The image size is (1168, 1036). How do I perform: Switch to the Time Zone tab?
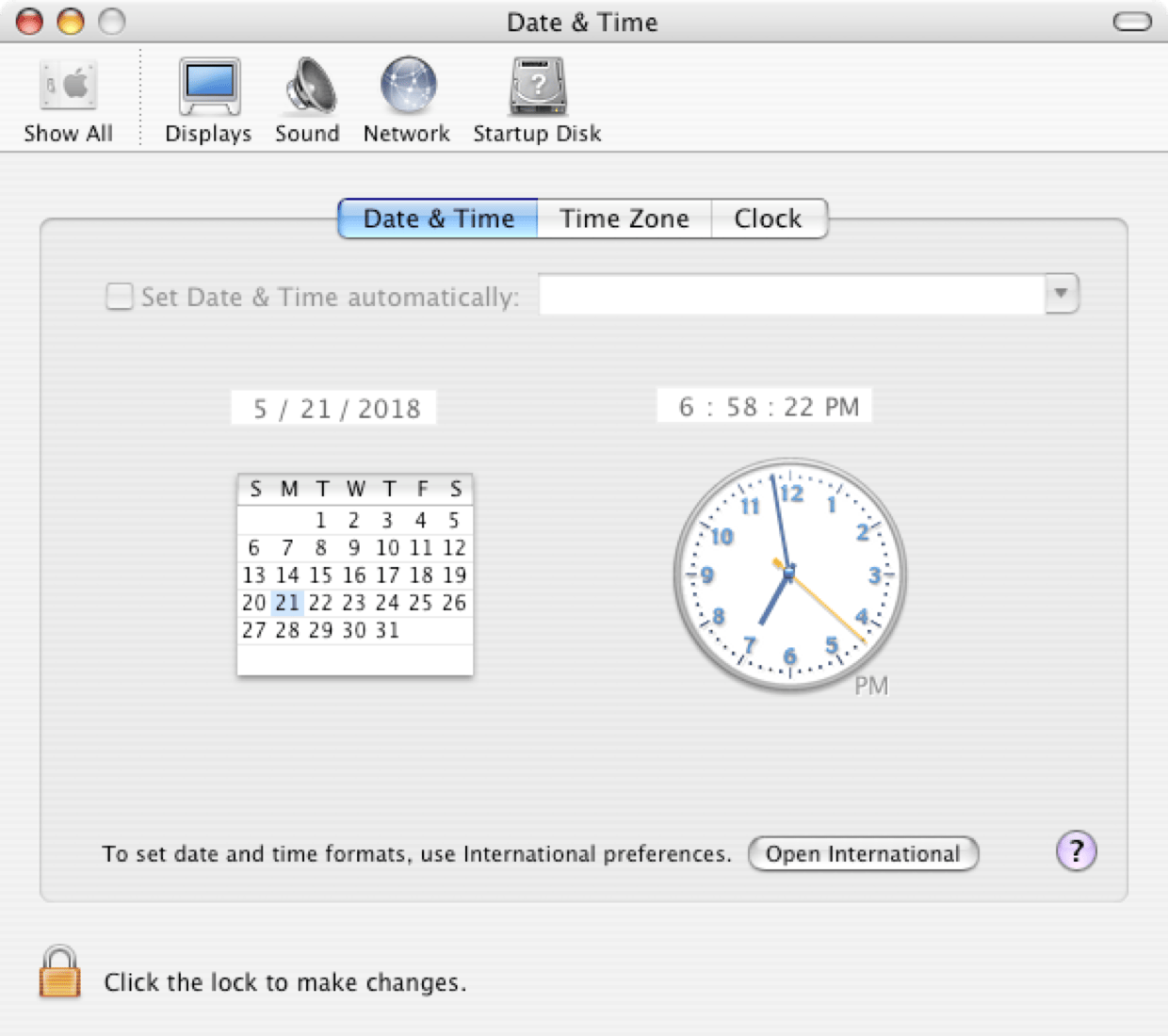tap(625, 219)
